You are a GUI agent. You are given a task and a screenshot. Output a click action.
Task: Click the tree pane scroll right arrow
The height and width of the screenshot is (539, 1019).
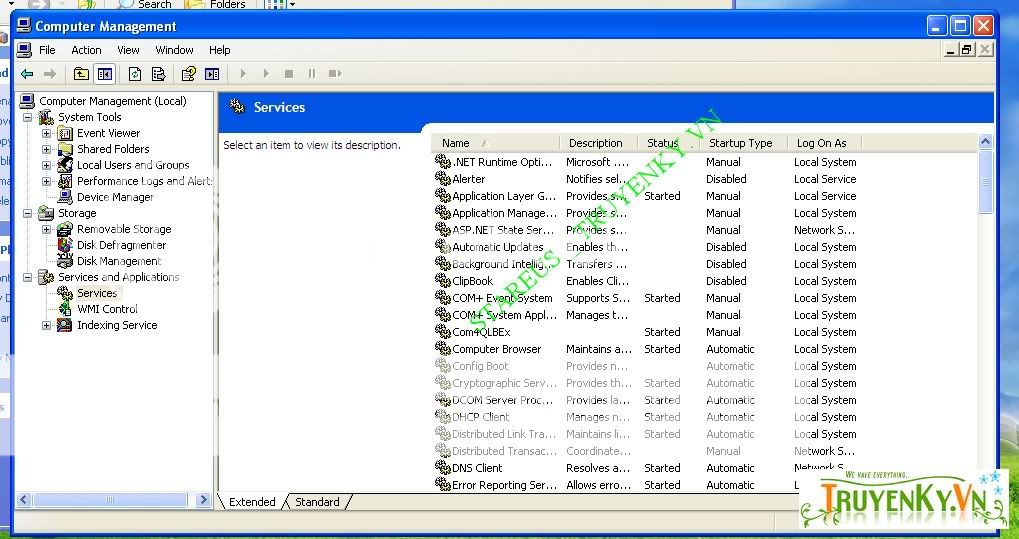[x=203, y=500]
